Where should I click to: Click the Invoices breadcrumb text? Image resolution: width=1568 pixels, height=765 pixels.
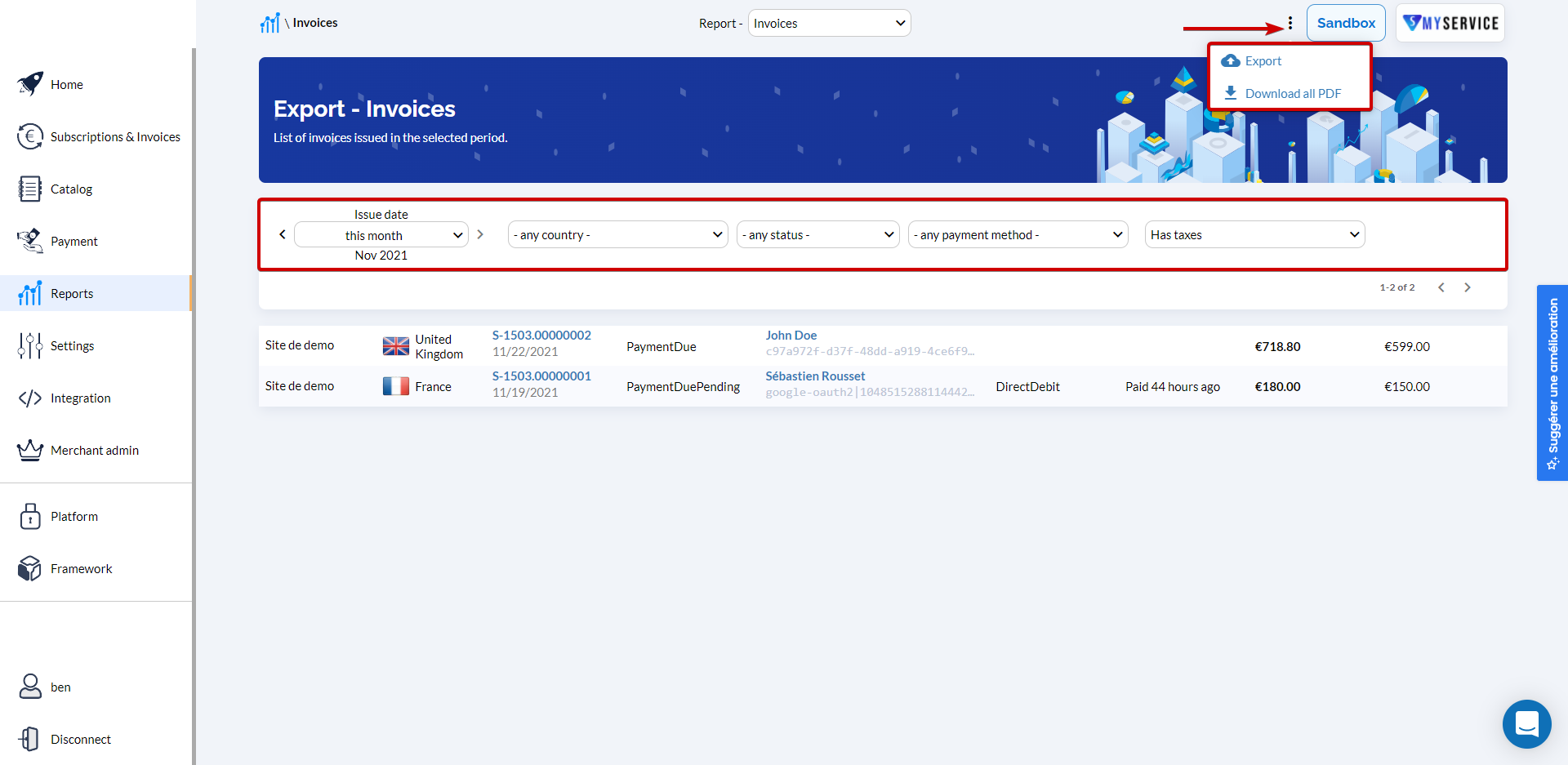315,23
